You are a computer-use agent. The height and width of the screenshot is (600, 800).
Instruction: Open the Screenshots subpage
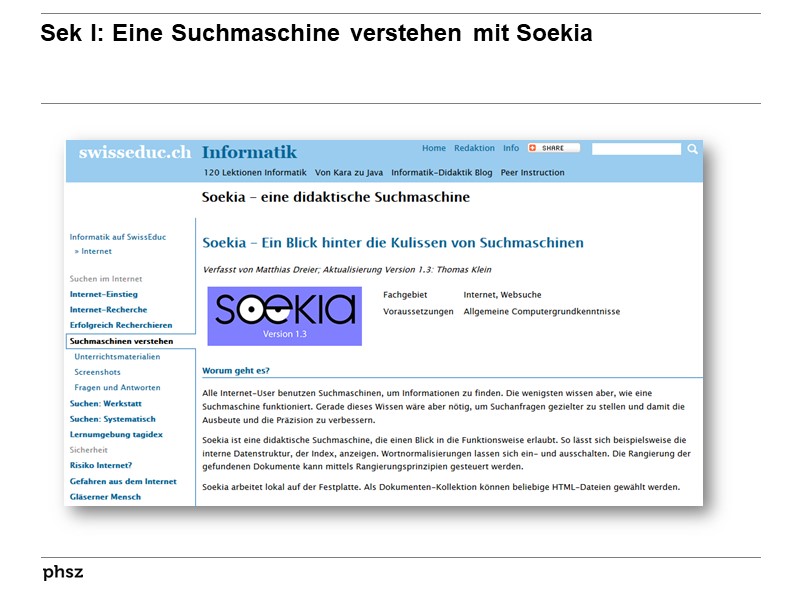pos(97,372)
